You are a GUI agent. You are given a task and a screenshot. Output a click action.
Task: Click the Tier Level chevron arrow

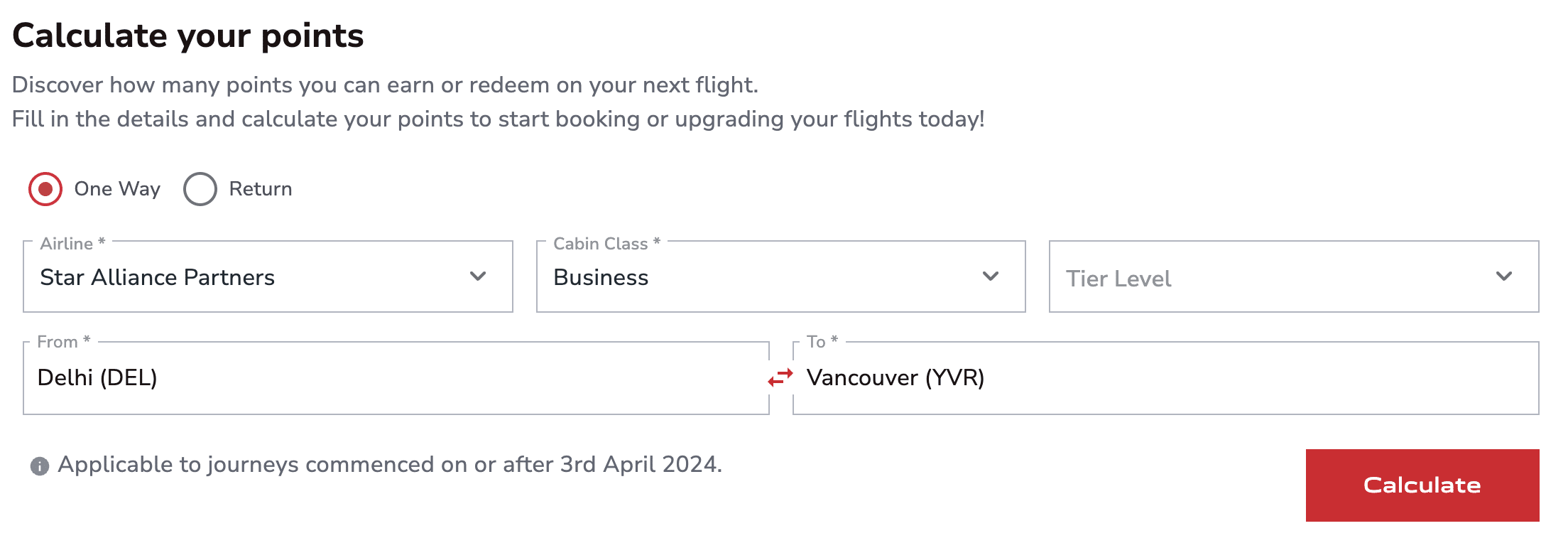click(x=1504, y=276)
